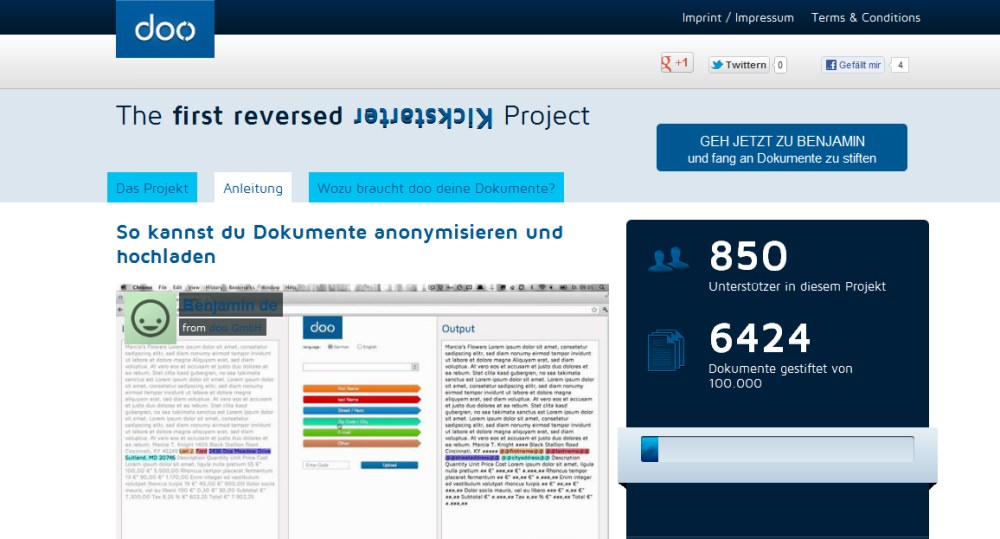Click the Enter Code field in video preview
The image size is (1000, 539).
[x=326, y=465]
